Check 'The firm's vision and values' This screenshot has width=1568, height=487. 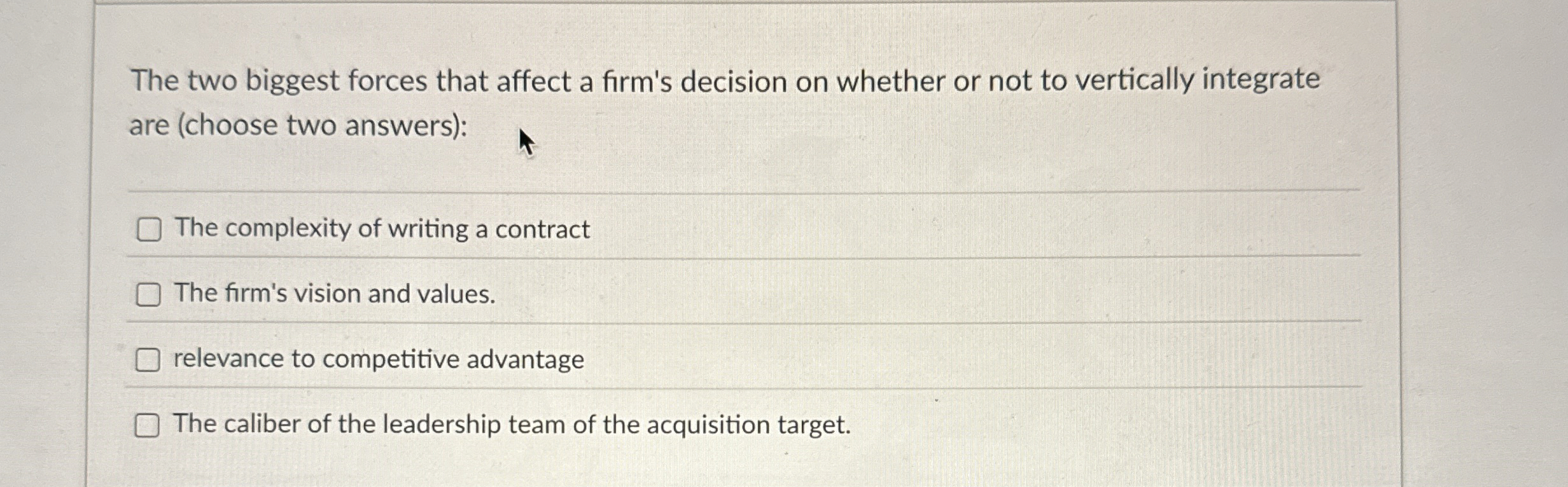pos(148,294)
